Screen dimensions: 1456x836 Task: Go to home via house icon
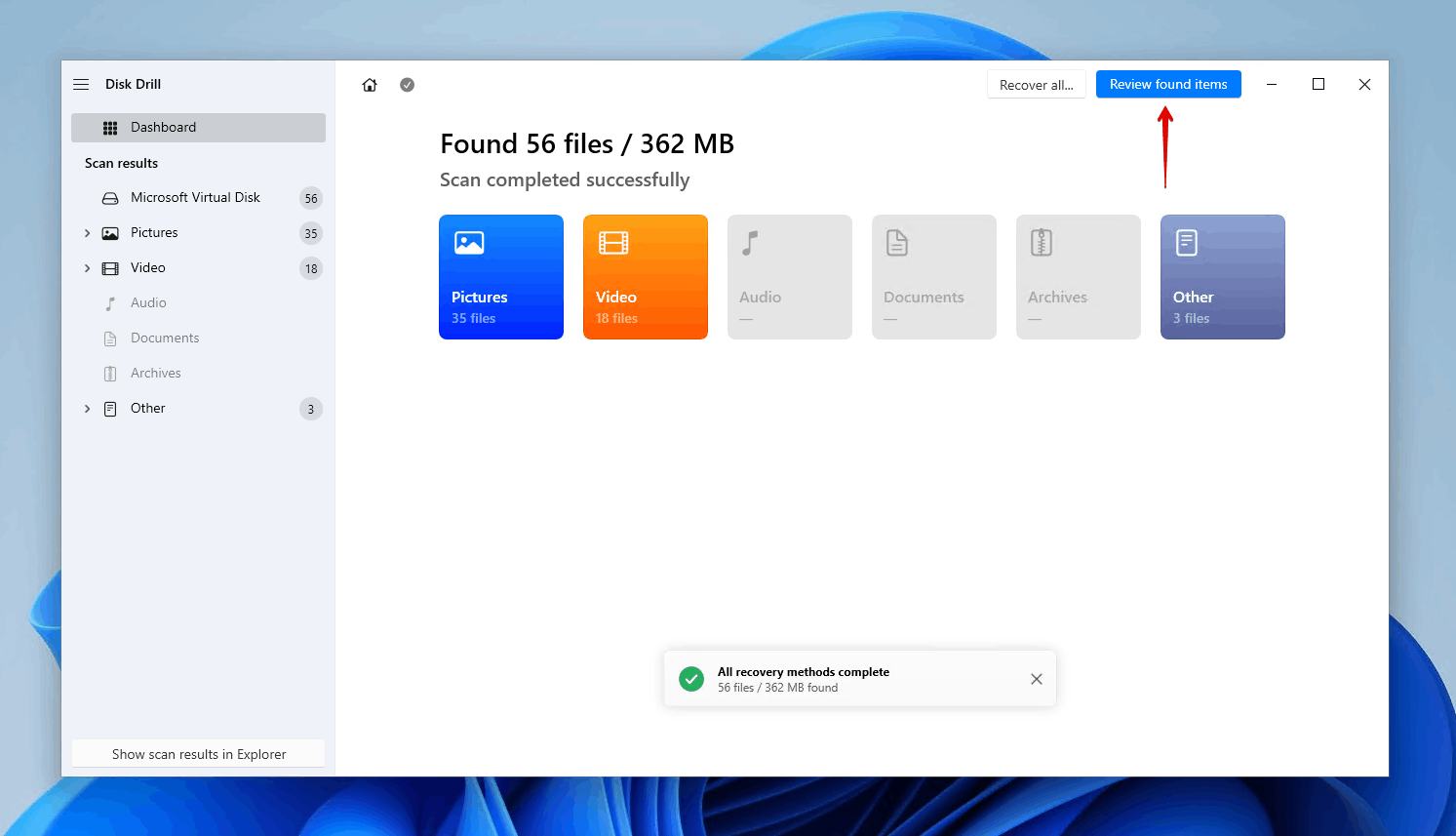pyautogui.click(x=370, y=85)
